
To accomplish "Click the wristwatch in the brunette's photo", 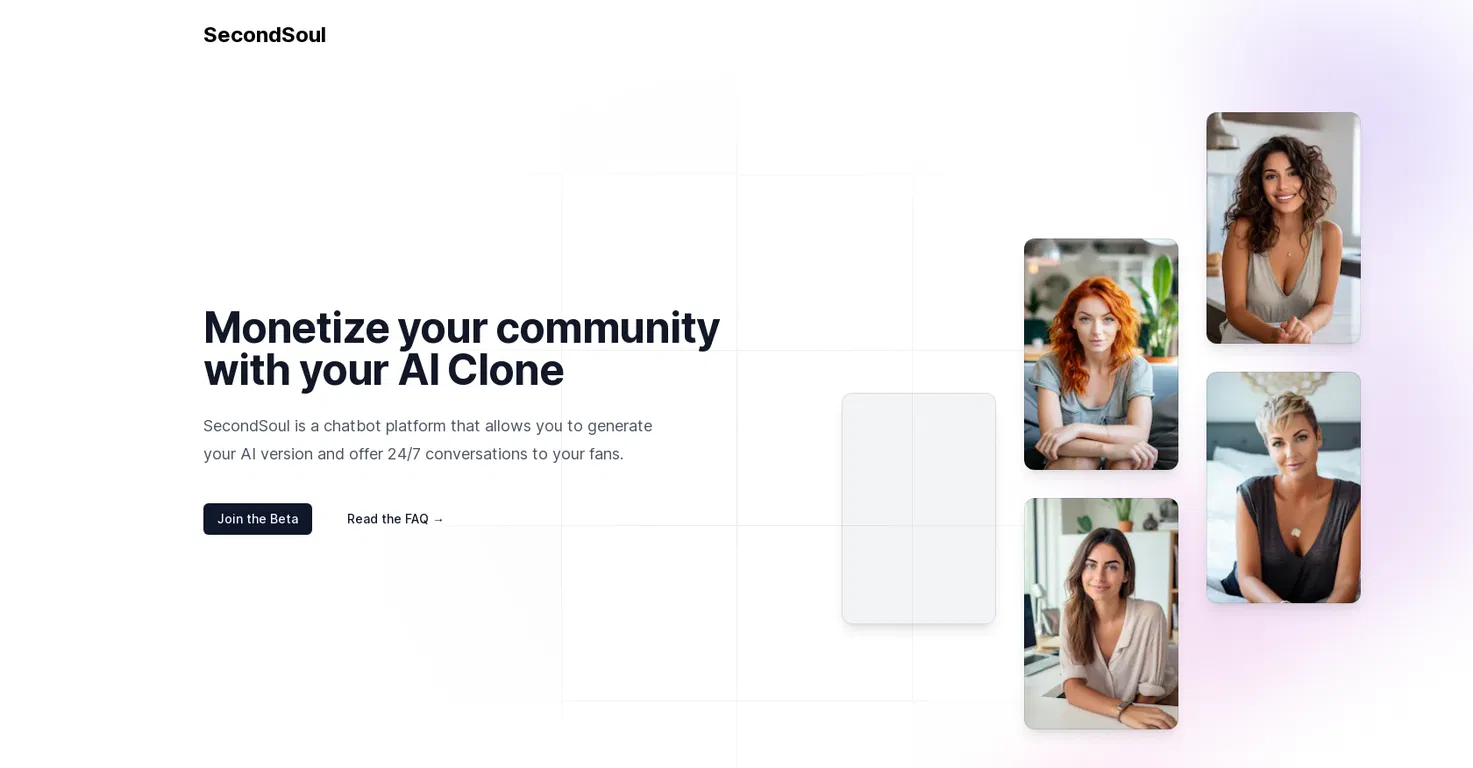I will (1122, 709).
